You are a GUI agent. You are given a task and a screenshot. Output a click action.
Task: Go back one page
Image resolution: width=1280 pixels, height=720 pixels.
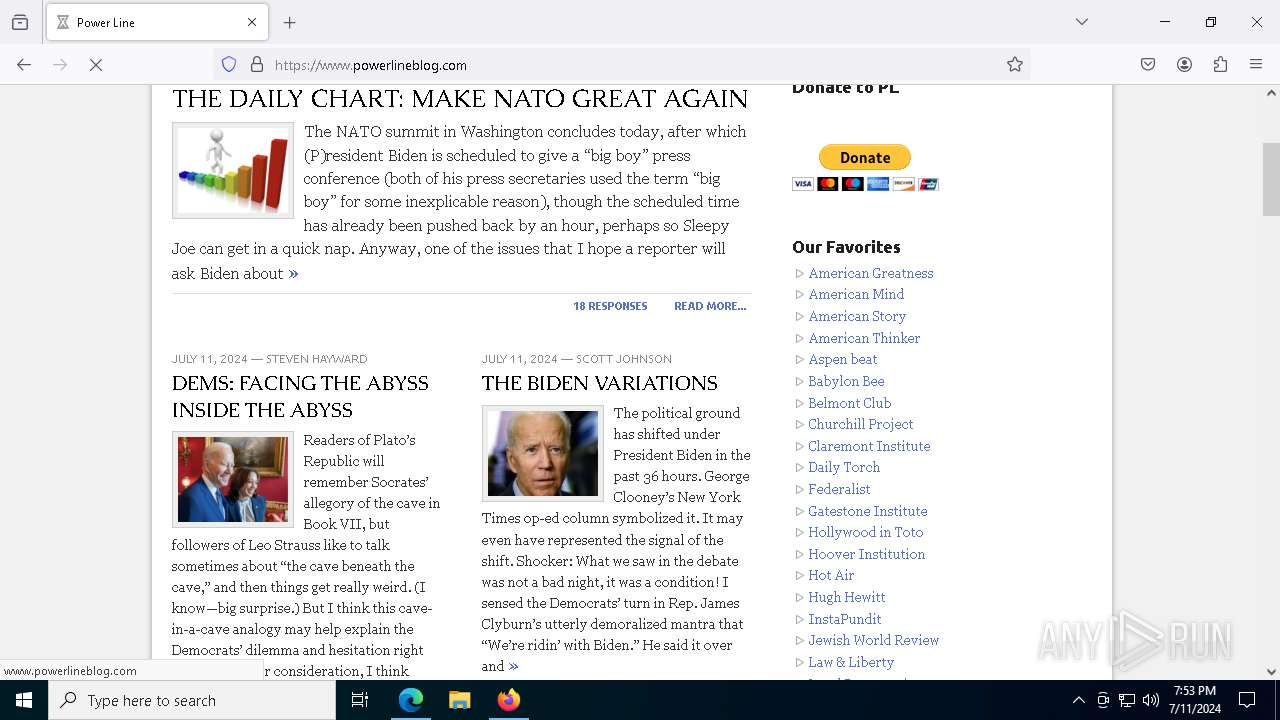click(24, 64)
